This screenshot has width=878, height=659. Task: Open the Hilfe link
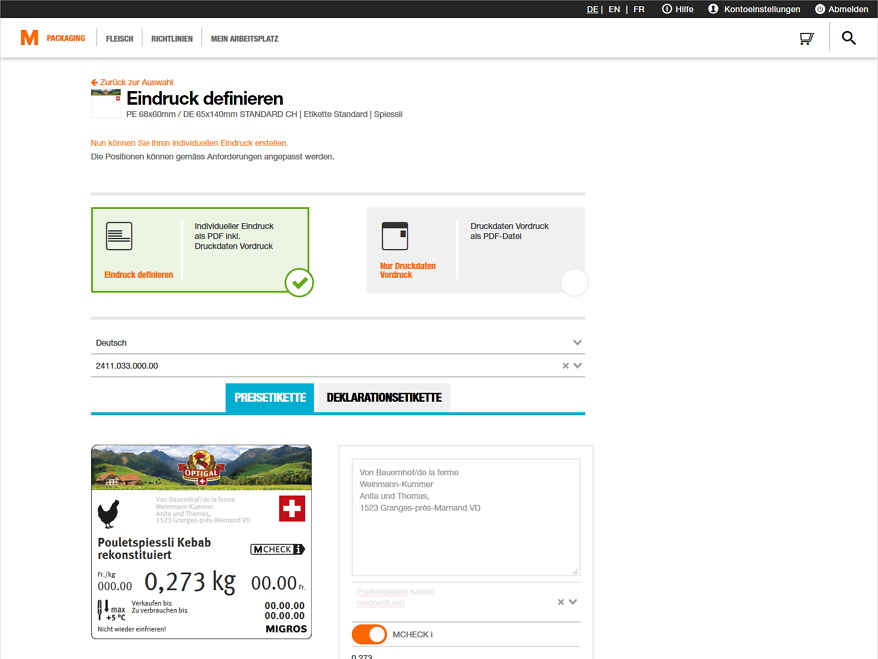click(684, 9)
